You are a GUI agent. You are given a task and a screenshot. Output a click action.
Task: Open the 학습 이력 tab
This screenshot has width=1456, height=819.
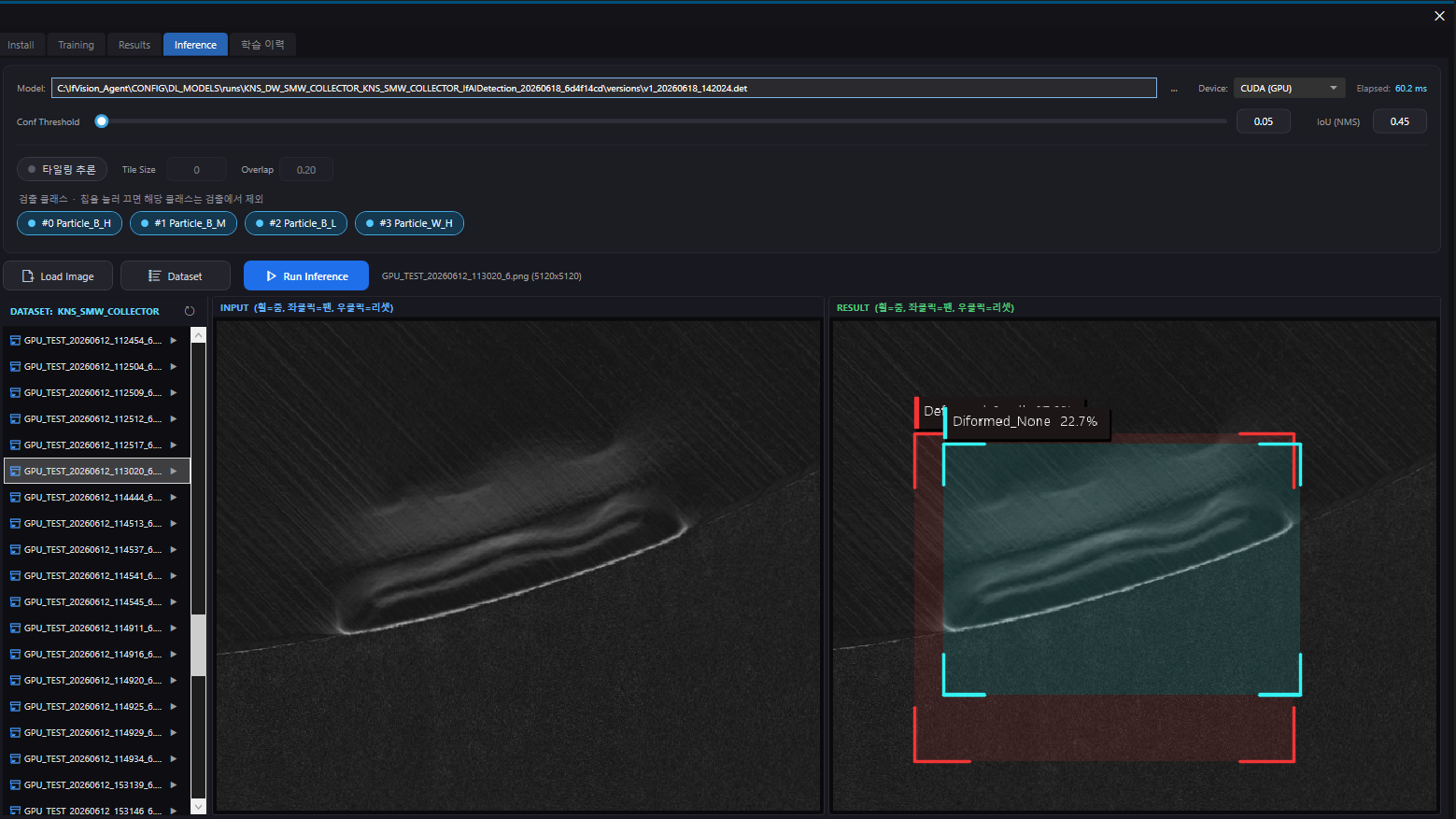click(x=262, y=45)
